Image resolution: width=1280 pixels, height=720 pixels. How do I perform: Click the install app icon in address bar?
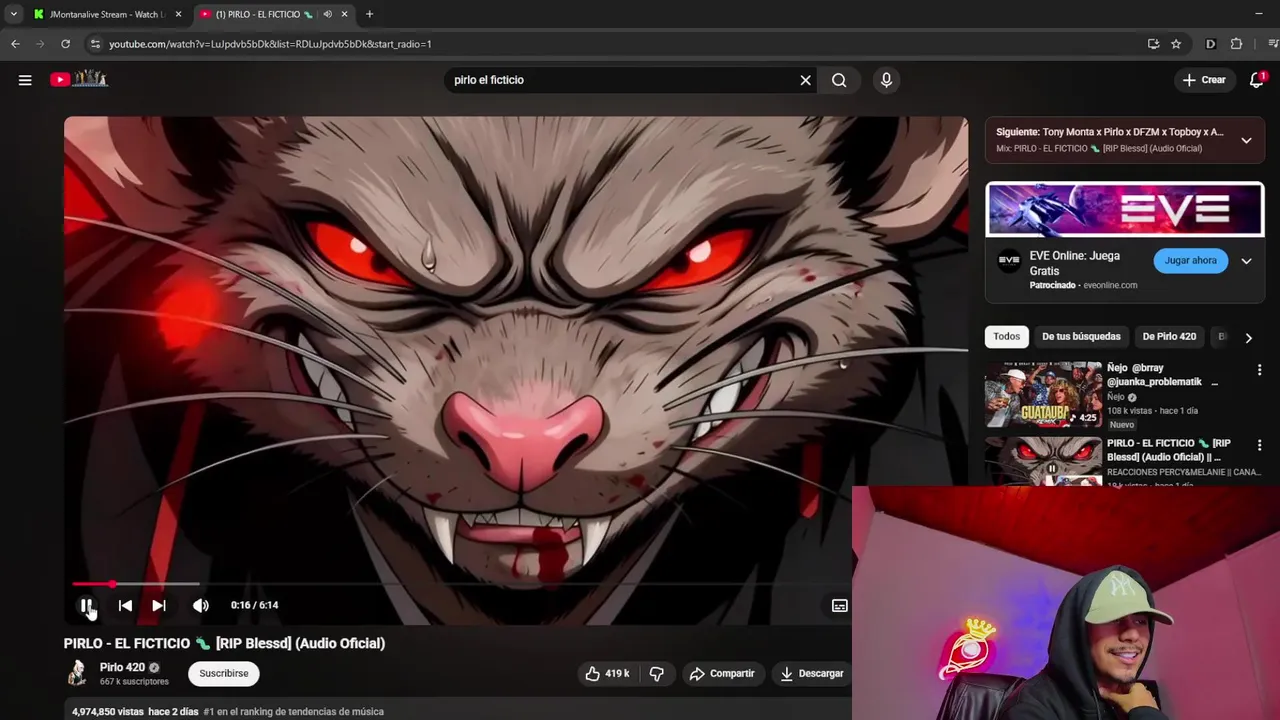(x=1153, y=44)
